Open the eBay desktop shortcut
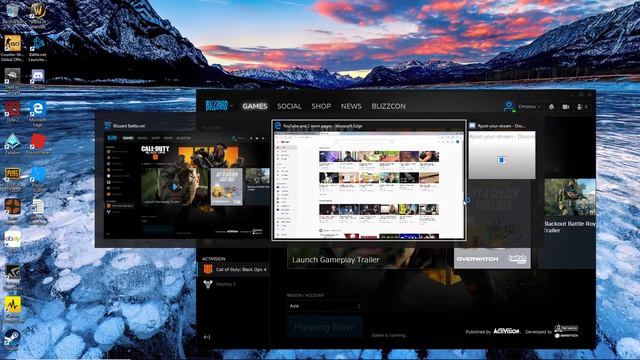Screen dimensions: 640x360 point(12,241)
